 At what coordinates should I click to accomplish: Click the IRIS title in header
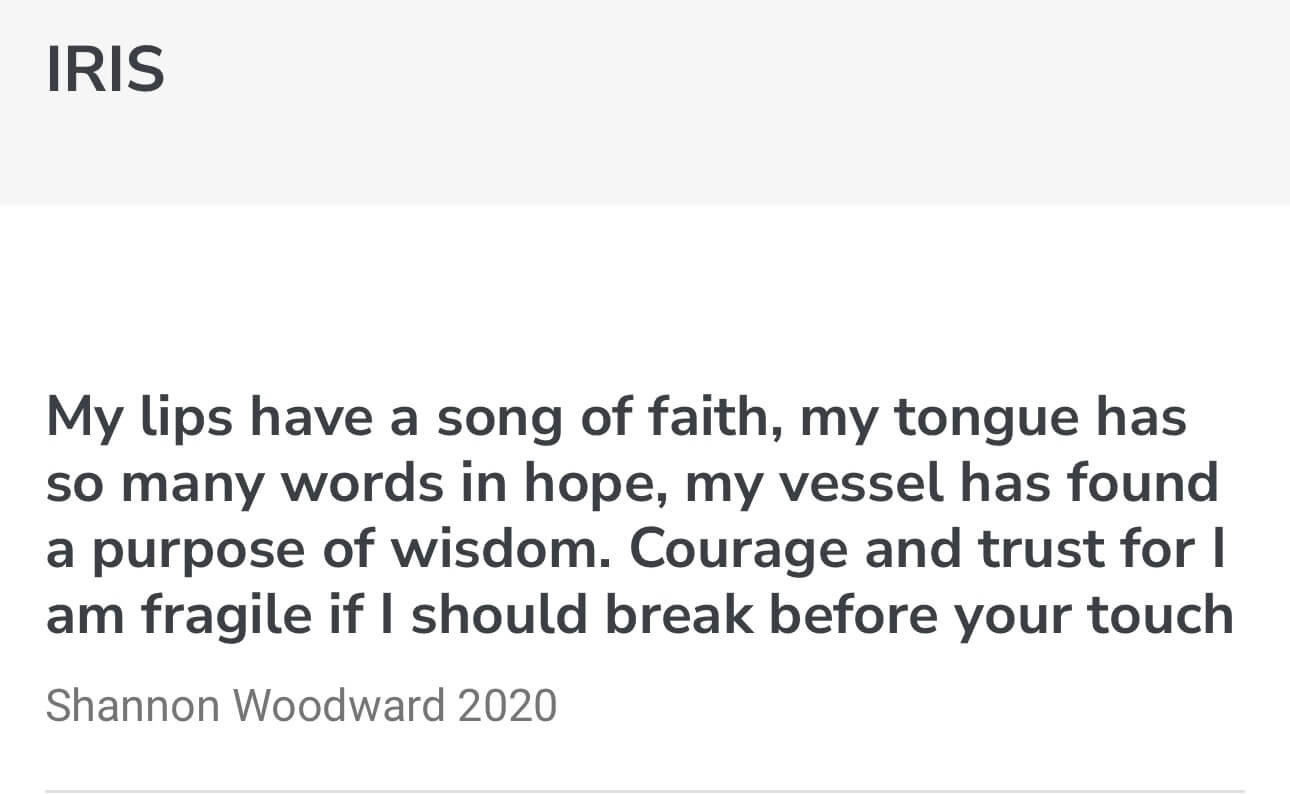pos(105,70)
